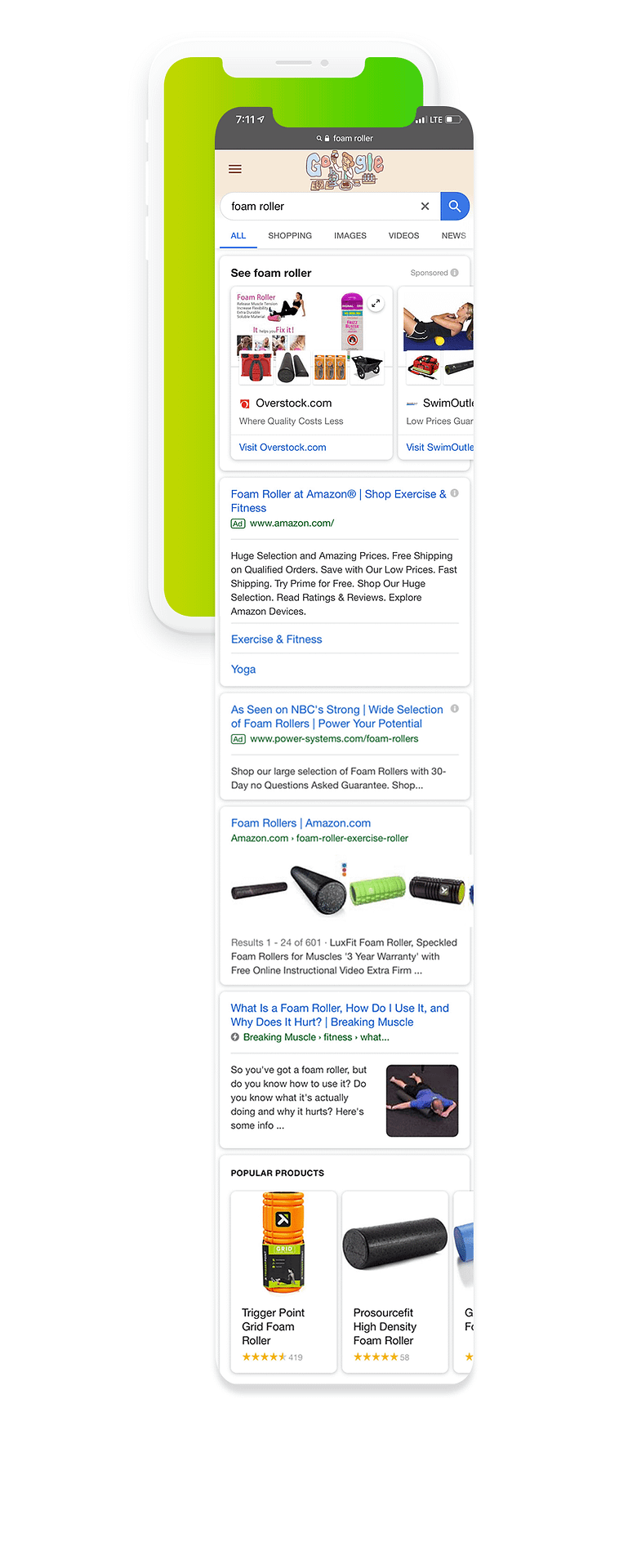Open Sponsored info icon
The width and height of the screenshot is (628, 1568).
click(x=455, y=273)
